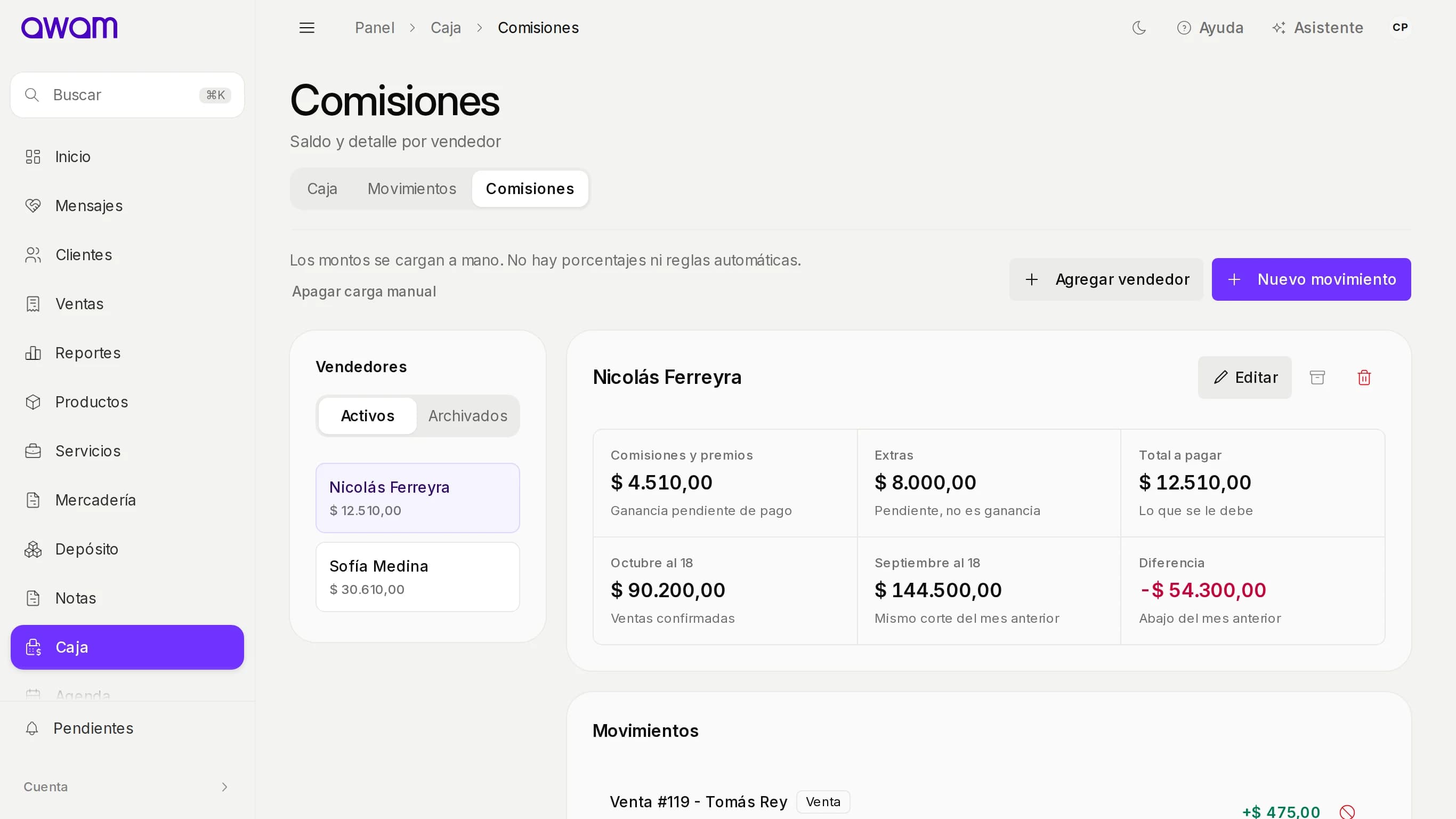Click the Caja register icon in sidebar
1456x819 pixels.
tap(33, 648)
